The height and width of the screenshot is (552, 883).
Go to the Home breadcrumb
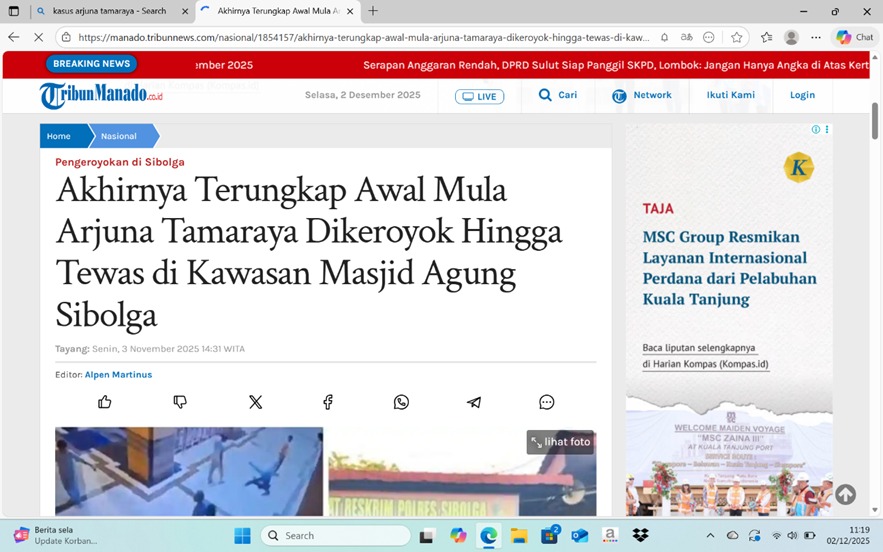coord(59,136)
